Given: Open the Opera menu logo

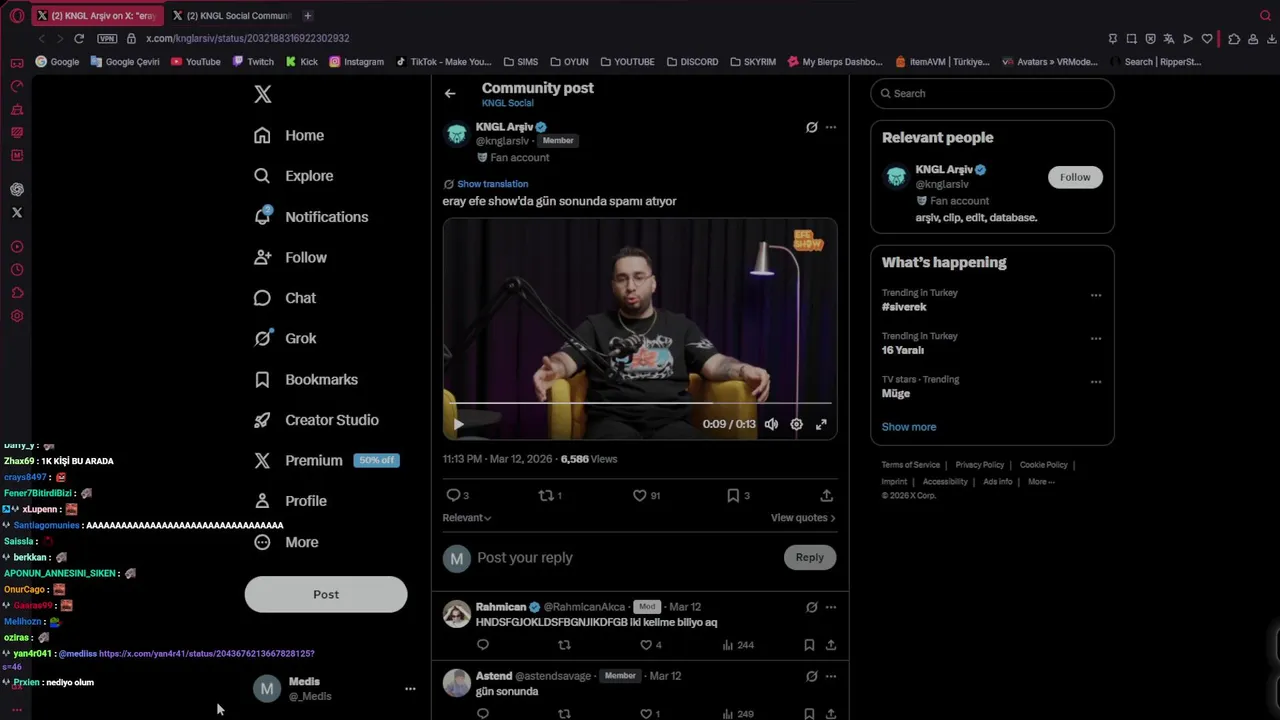Looking at the screenshot, I should click(x=17, y=16).
